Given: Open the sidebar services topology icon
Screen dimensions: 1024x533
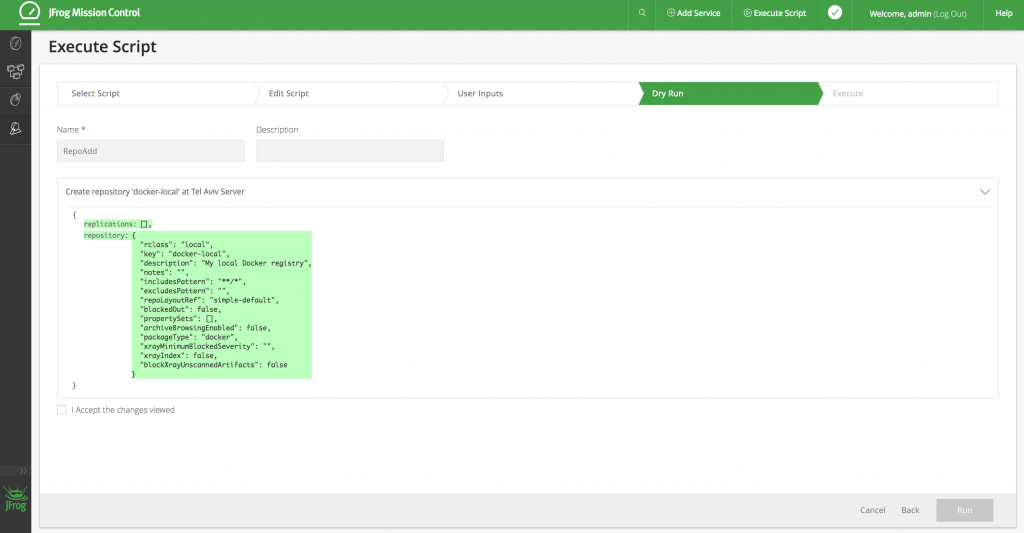Looking at the screenshot, I should (x=16, y=71).
